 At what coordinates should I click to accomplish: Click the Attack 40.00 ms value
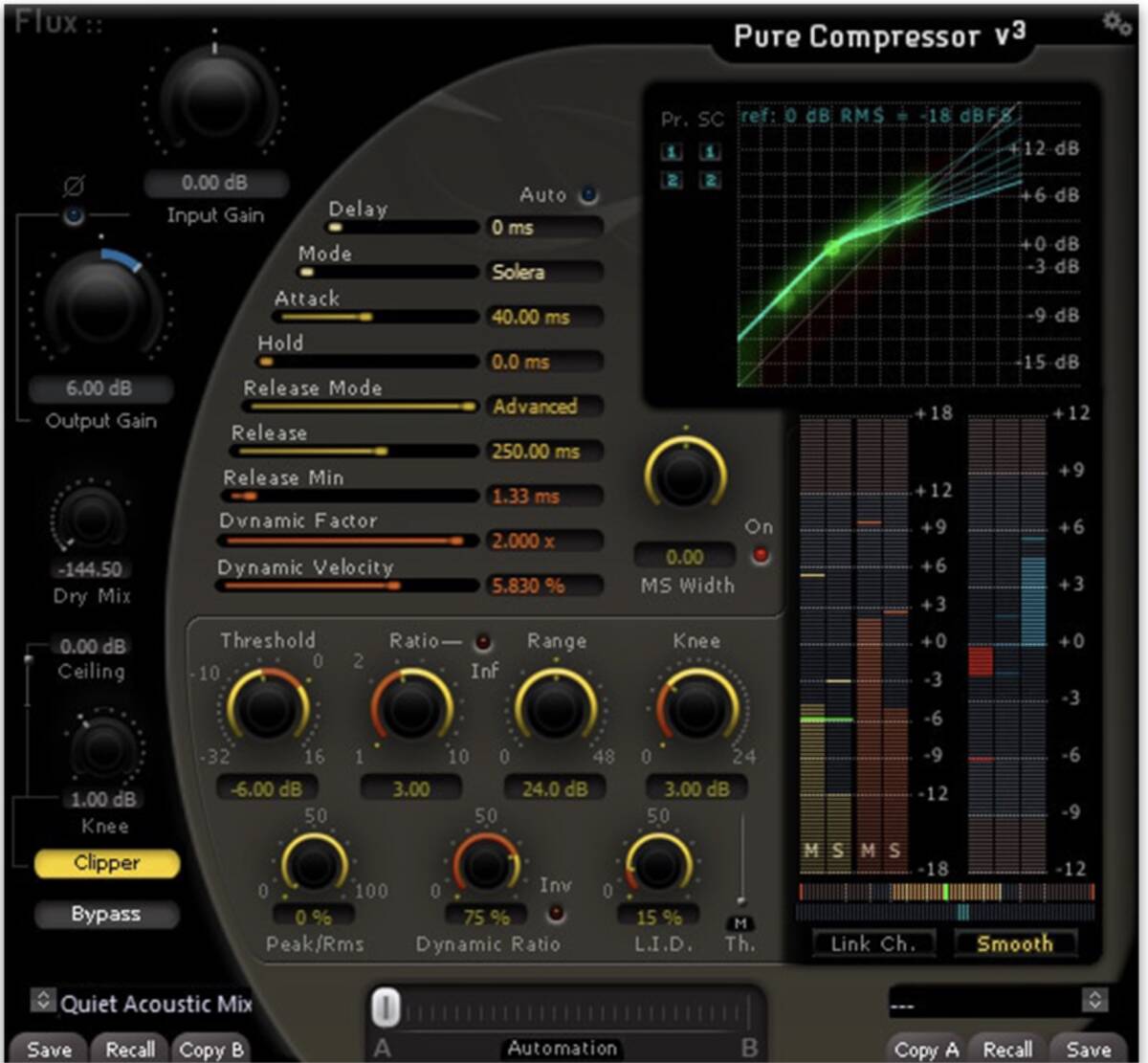point(544,317)
